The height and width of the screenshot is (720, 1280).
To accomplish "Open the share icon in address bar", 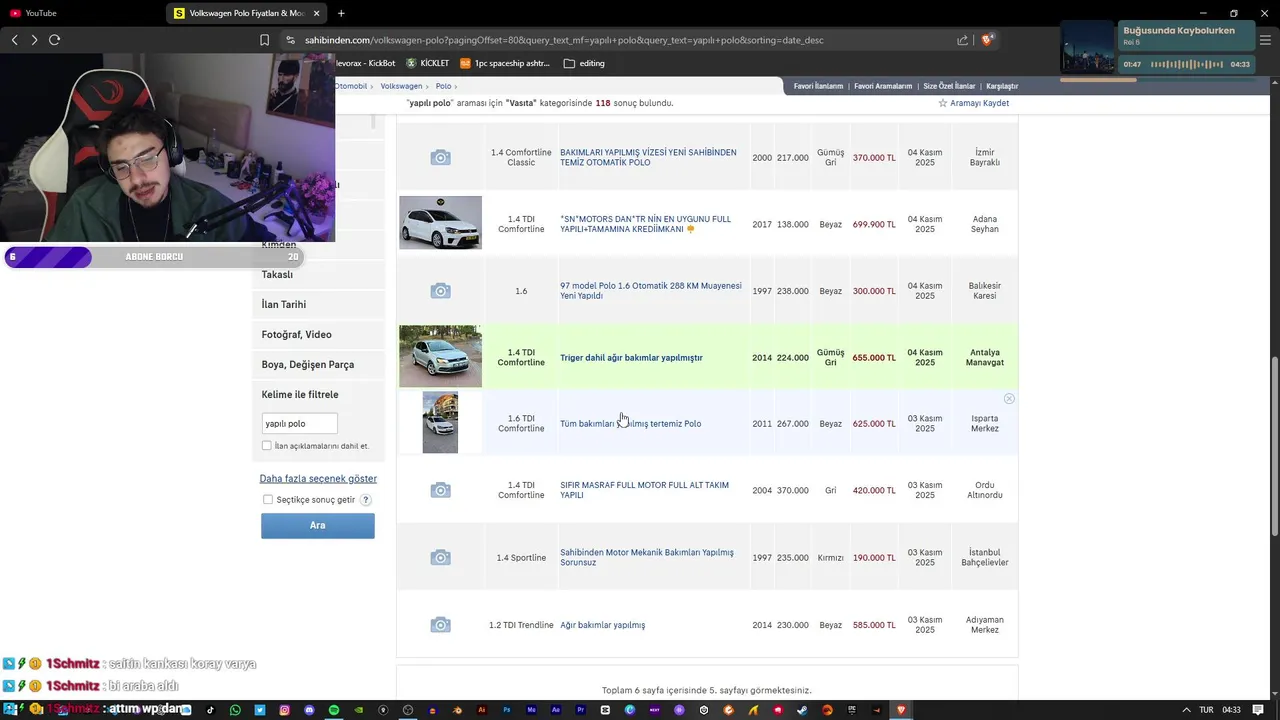I will (962, 40).
